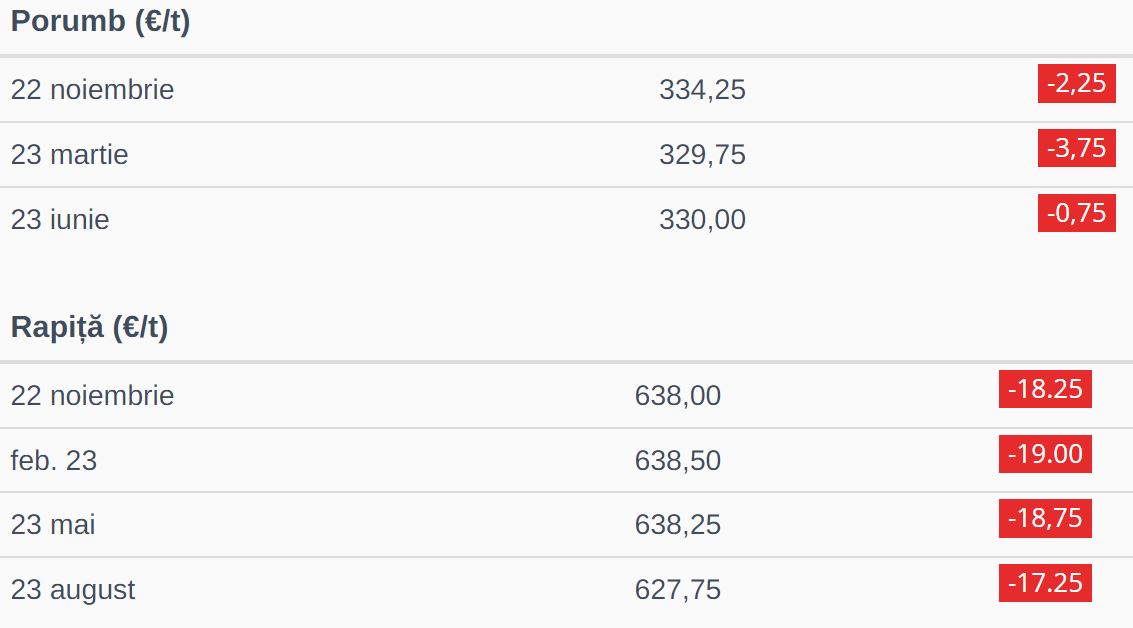Click the red -3,75 change badge
Image resolution: width=1133 pixels, height=628 pixels.
pyautogui.click(x=1076, y=148)
